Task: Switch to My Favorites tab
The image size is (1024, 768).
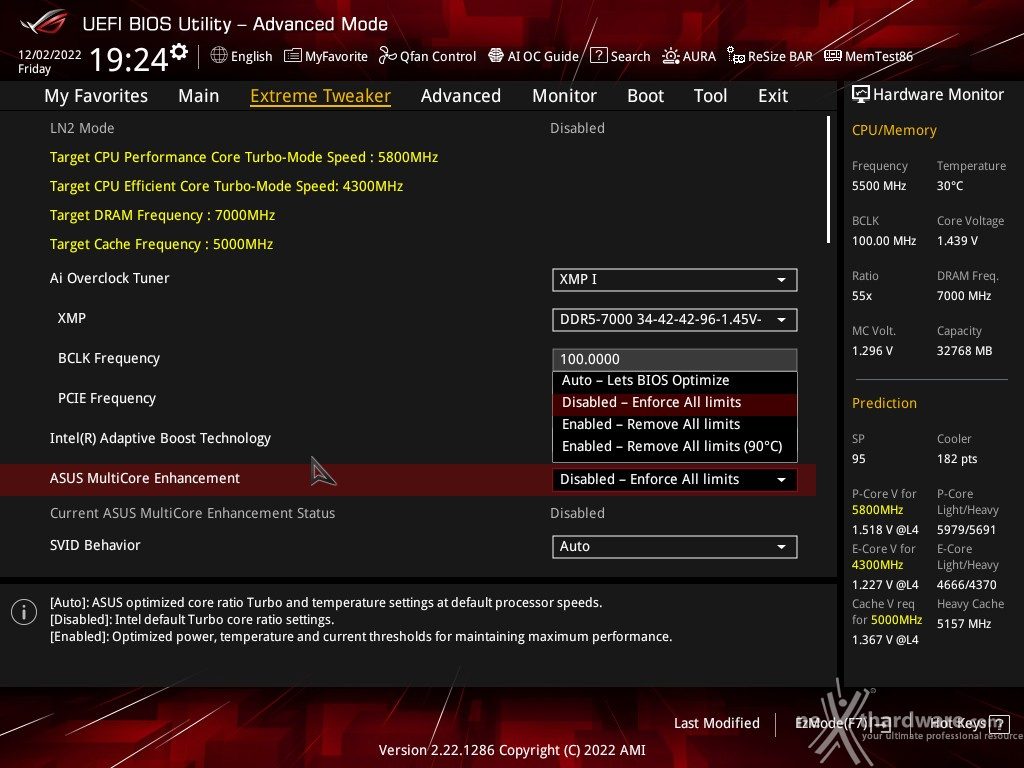Action: [96, 96]
